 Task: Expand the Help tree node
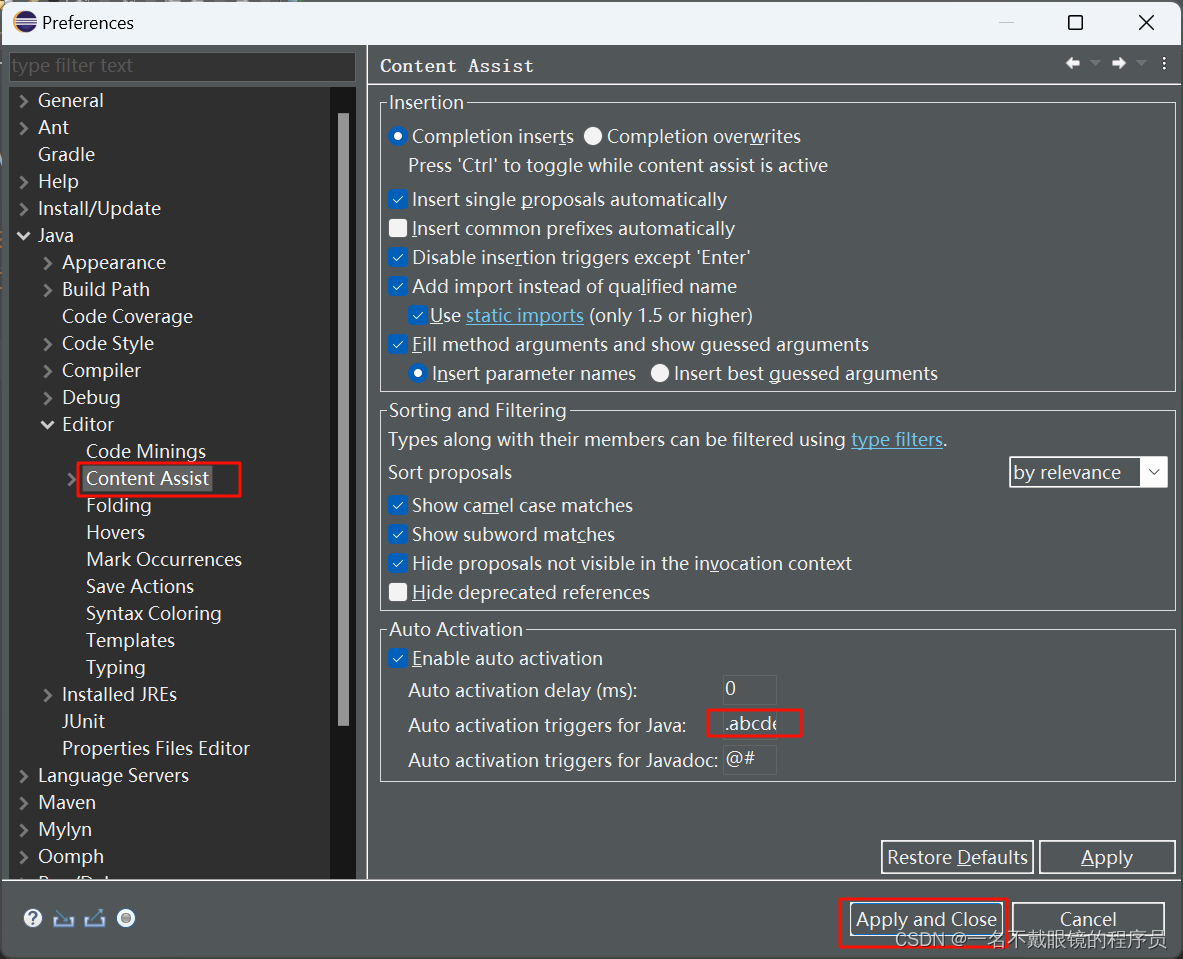pyautogui.click(x=24, y=182)
